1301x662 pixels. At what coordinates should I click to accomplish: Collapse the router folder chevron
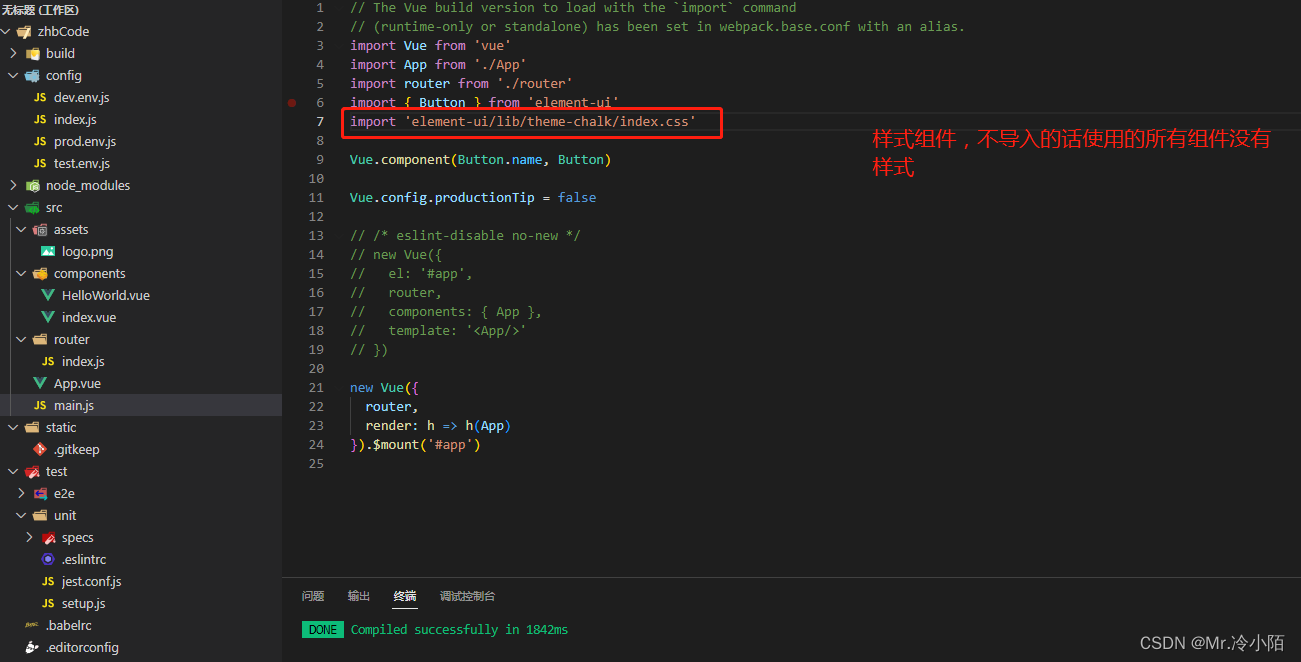pos(22,339)
